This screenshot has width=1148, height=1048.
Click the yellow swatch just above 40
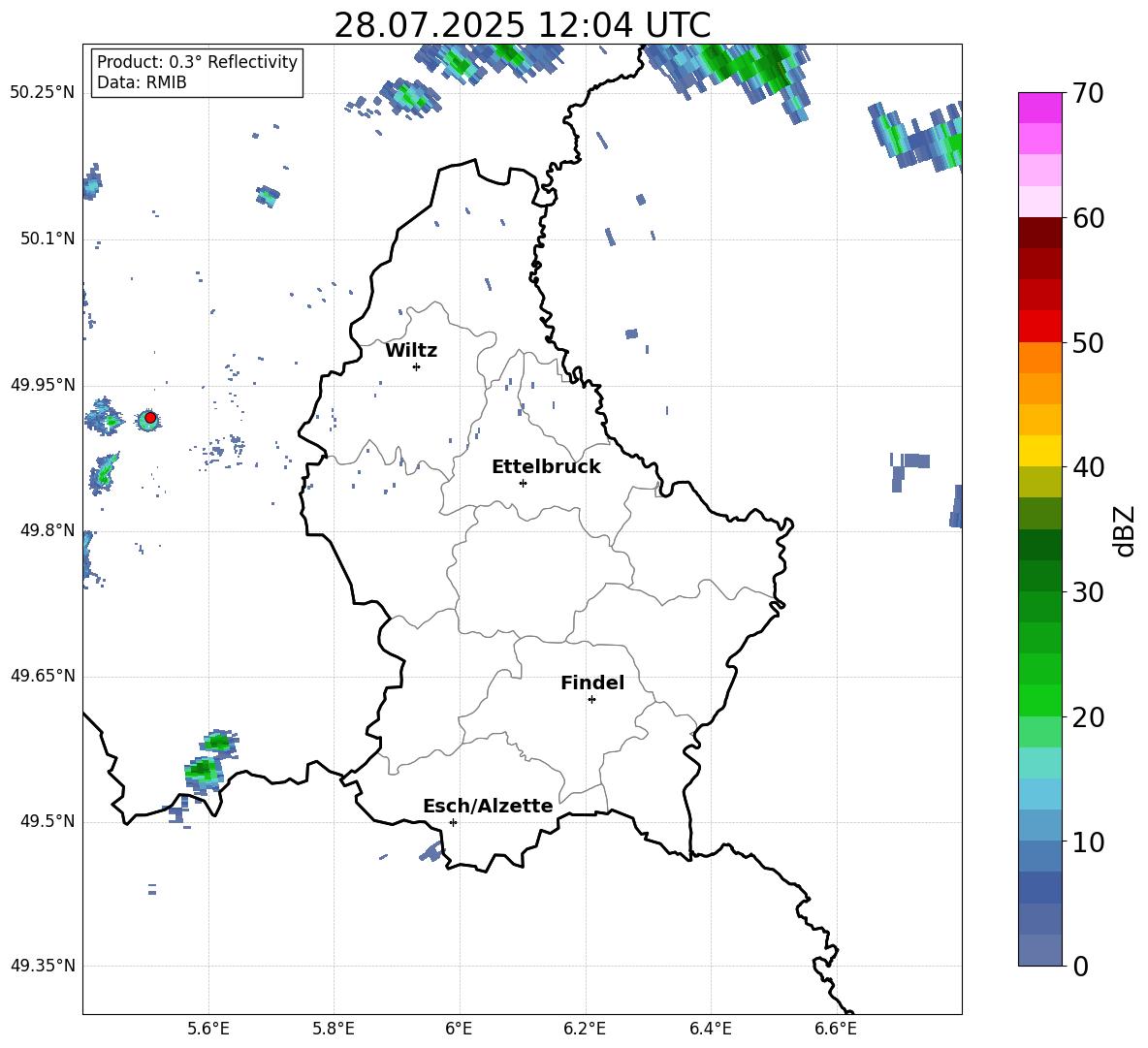[x=1039, y=451]
